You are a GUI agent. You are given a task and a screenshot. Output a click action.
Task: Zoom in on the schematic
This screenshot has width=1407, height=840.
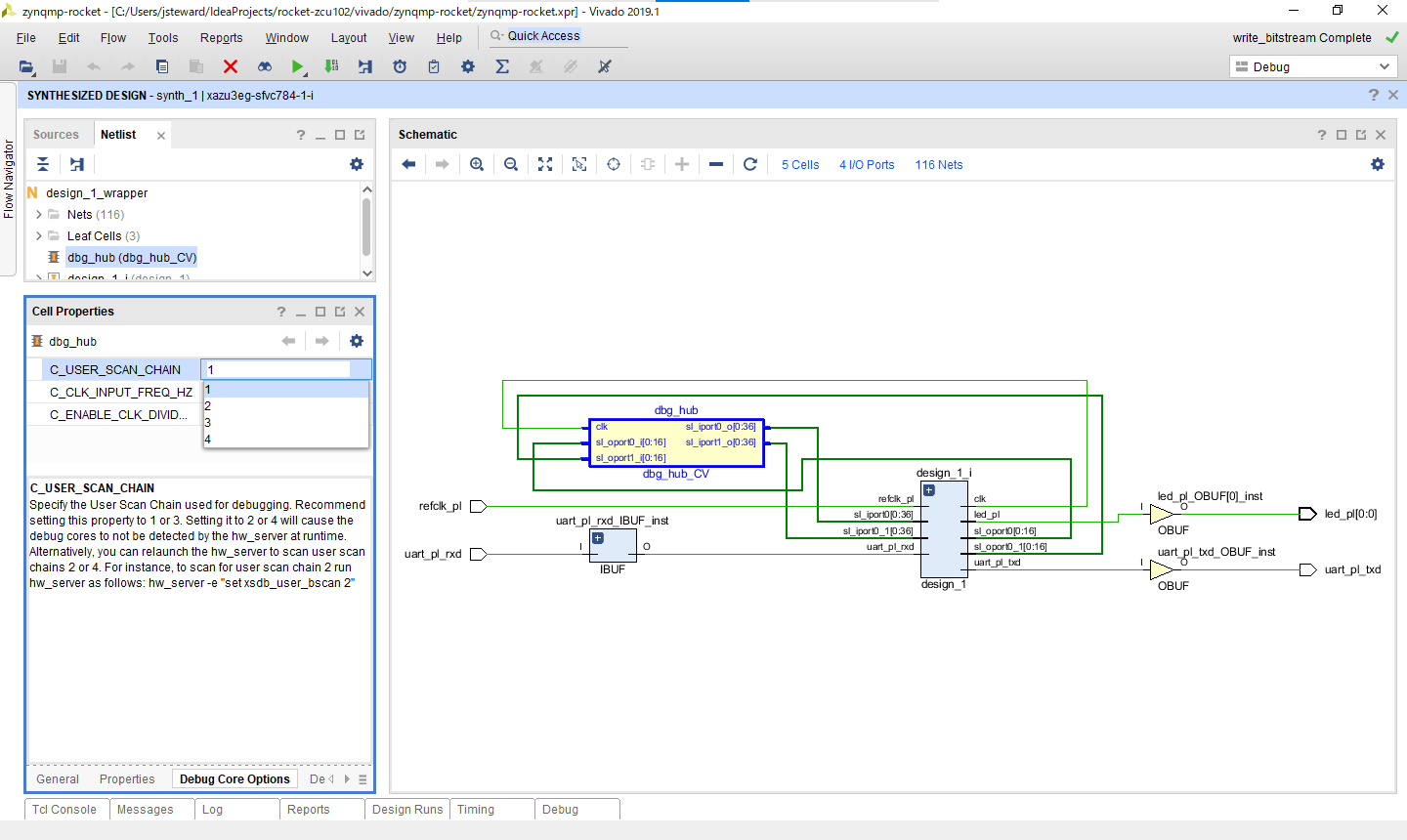(477, 164)
